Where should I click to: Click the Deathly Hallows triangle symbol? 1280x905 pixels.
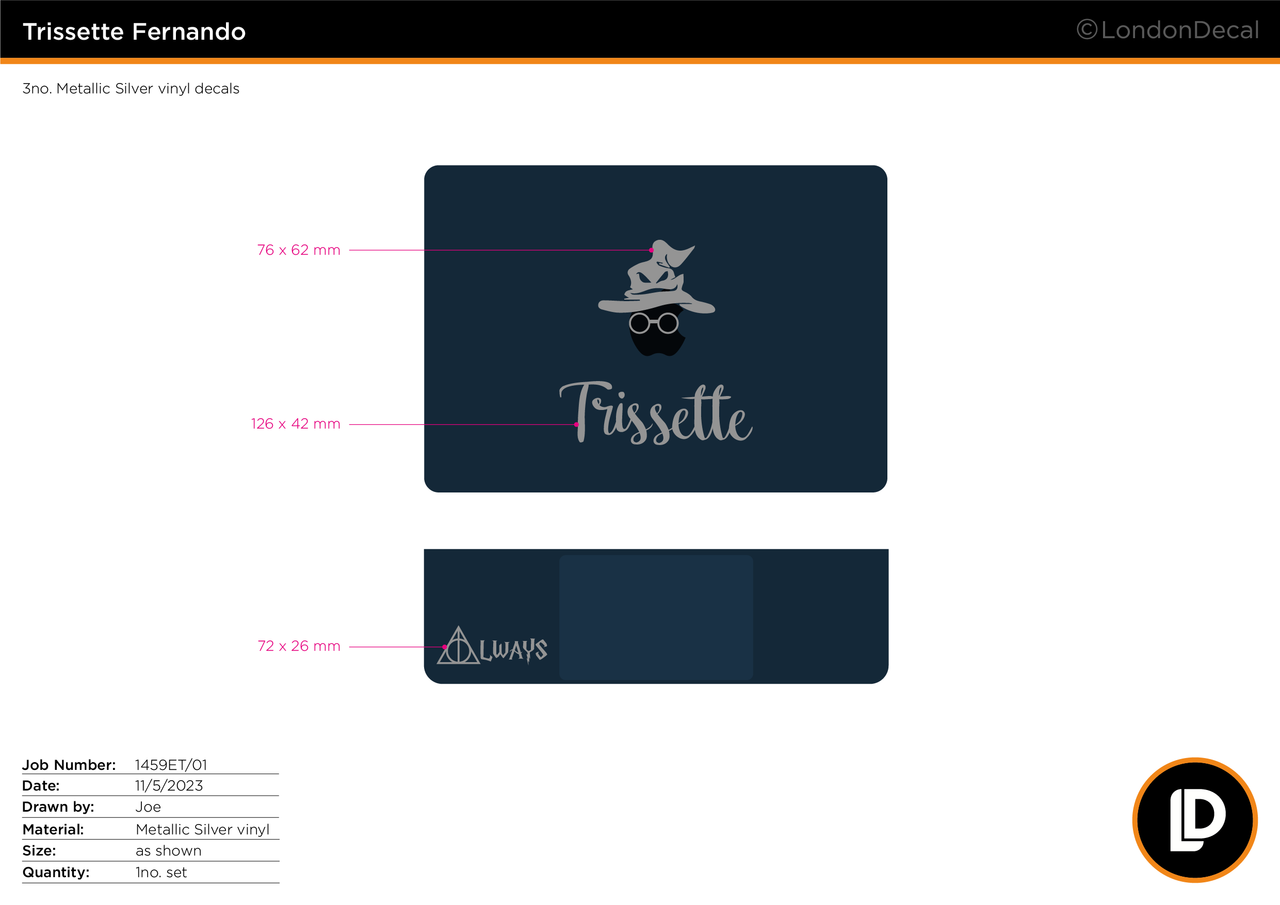pos(458,646)
